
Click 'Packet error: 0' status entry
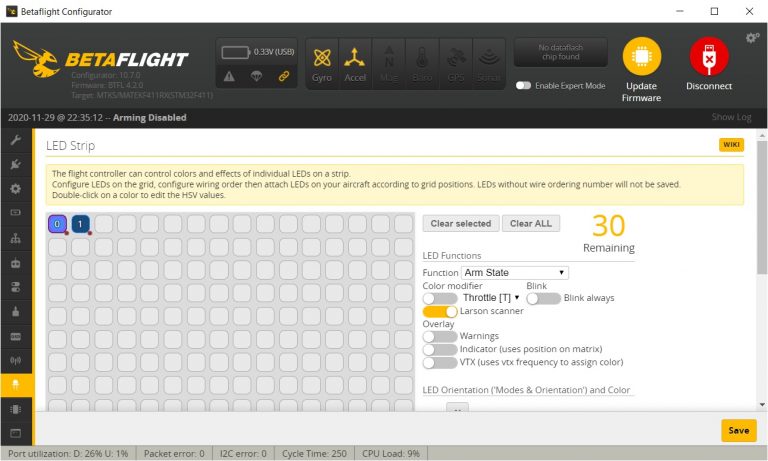point(174,454)
